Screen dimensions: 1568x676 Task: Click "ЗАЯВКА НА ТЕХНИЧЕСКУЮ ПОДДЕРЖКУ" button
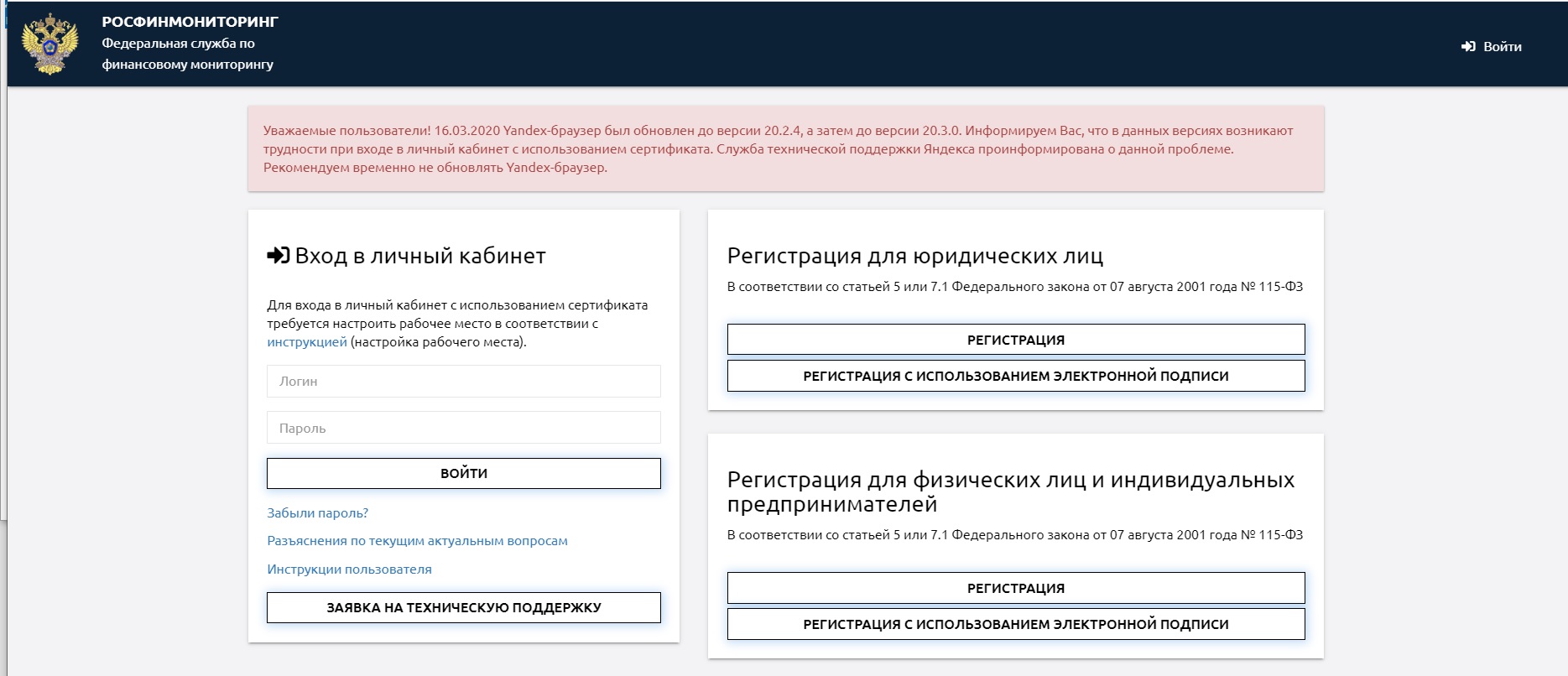[x=464, y=607]
